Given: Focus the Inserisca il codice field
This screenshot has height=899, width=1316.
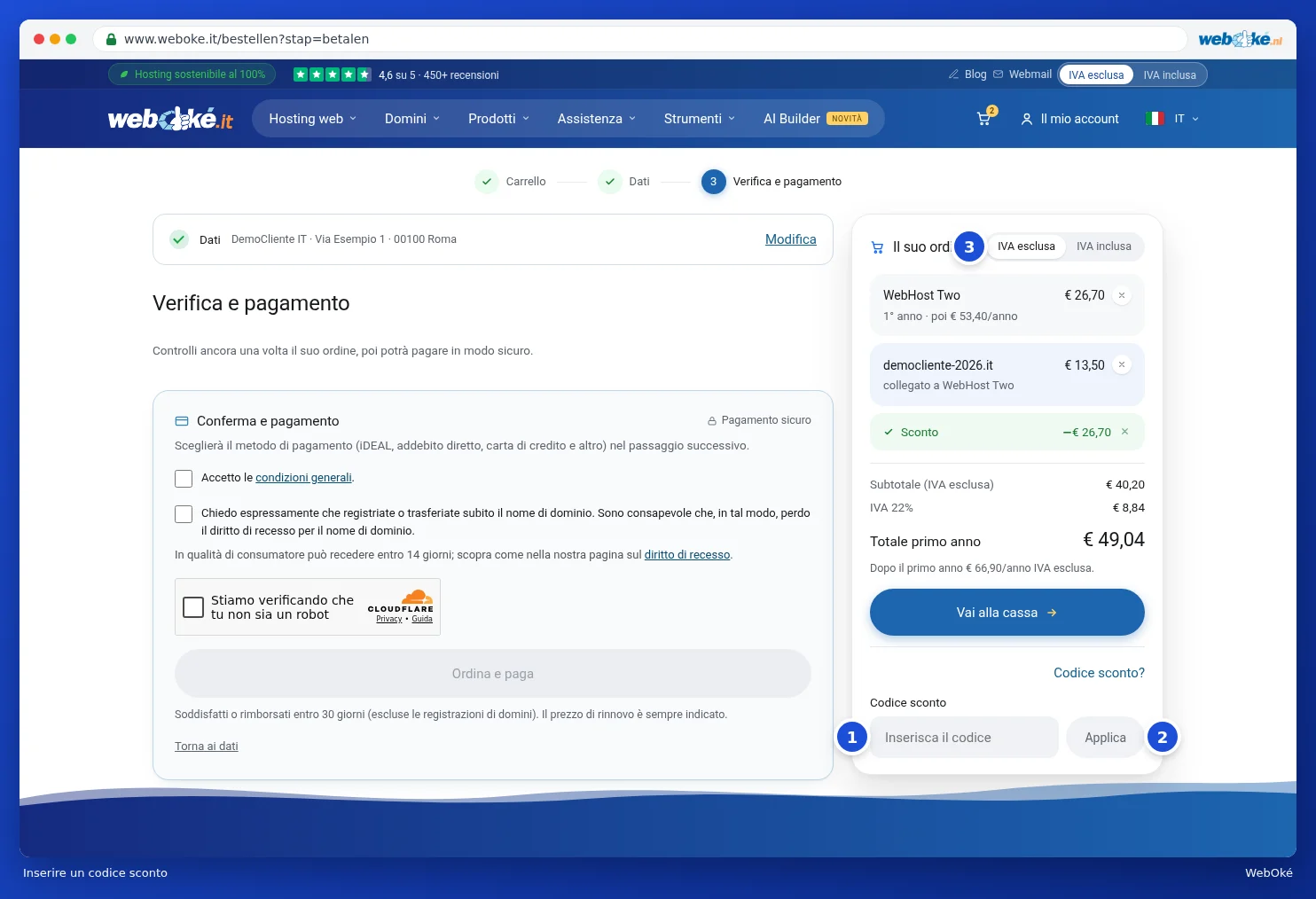Looking at the screenshot, I should tap(964, 738).
